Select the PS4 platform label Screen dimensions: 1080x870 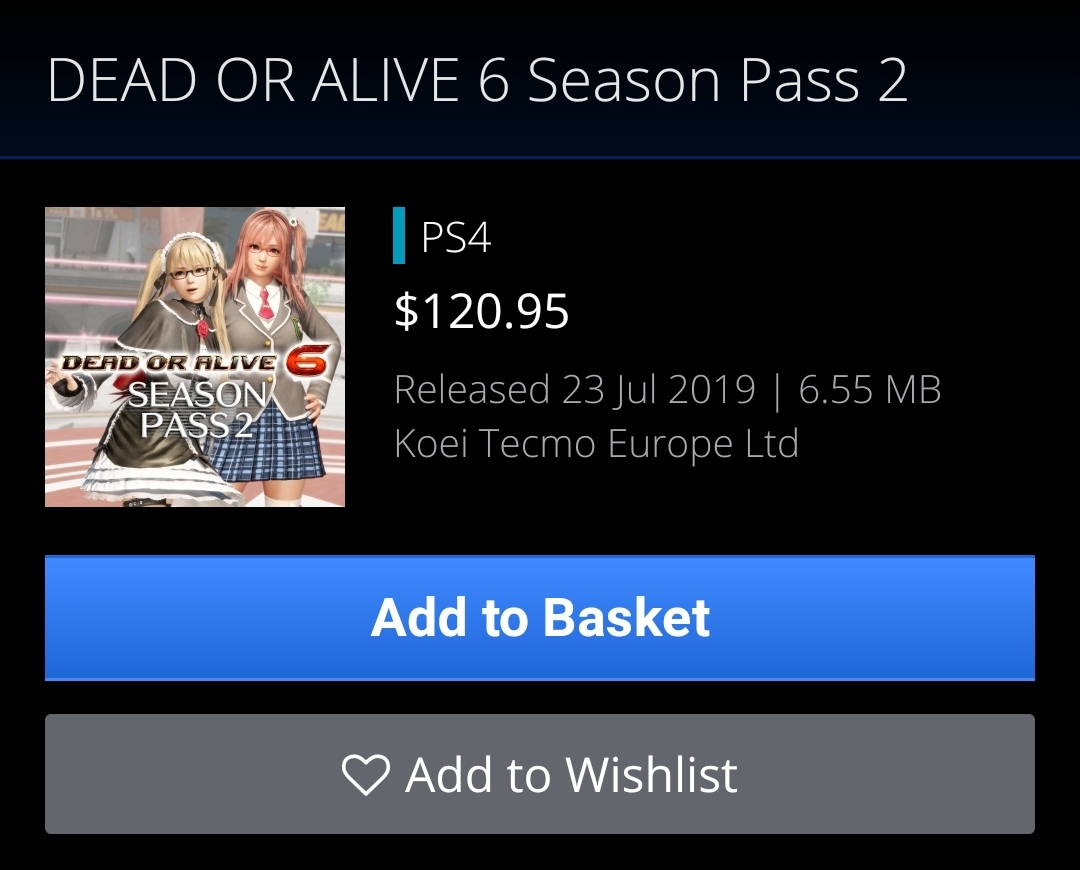tap(456, 237)
